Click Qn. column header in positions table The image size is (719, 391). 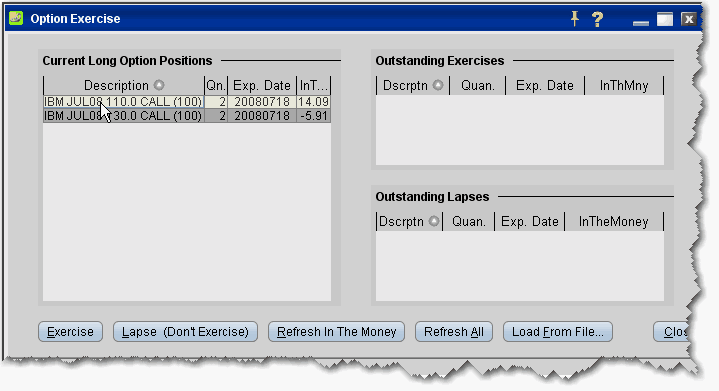(x=216, y=86)
